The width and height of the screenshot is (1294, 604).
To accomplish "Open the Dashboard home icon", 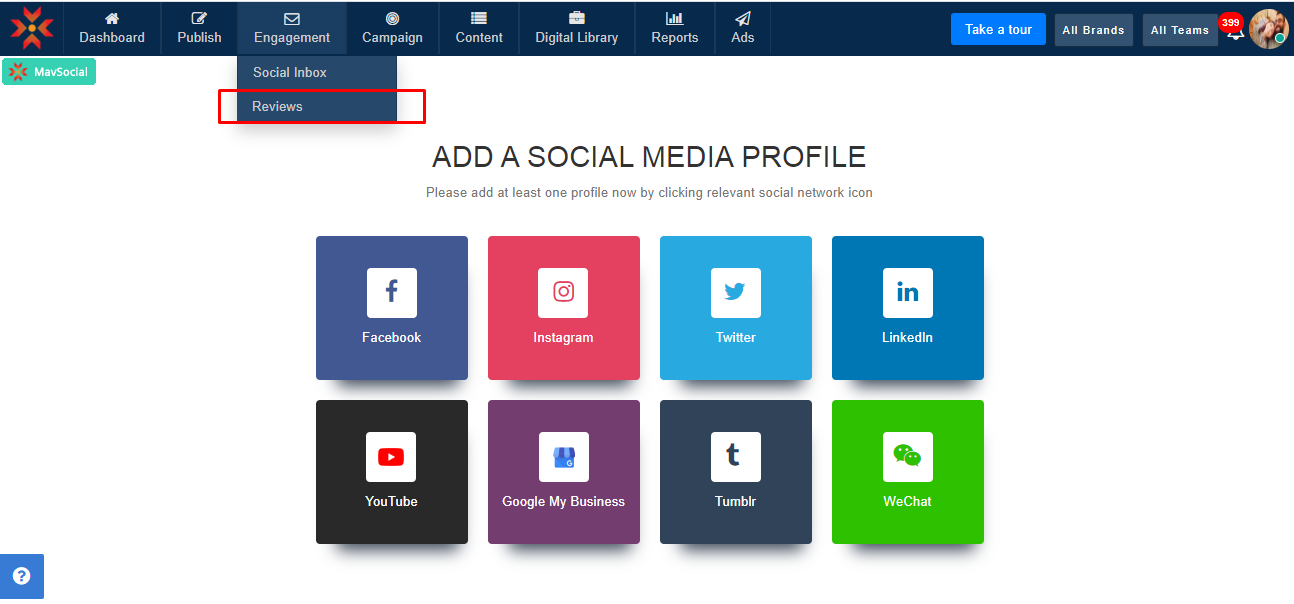I will point(112,18).
